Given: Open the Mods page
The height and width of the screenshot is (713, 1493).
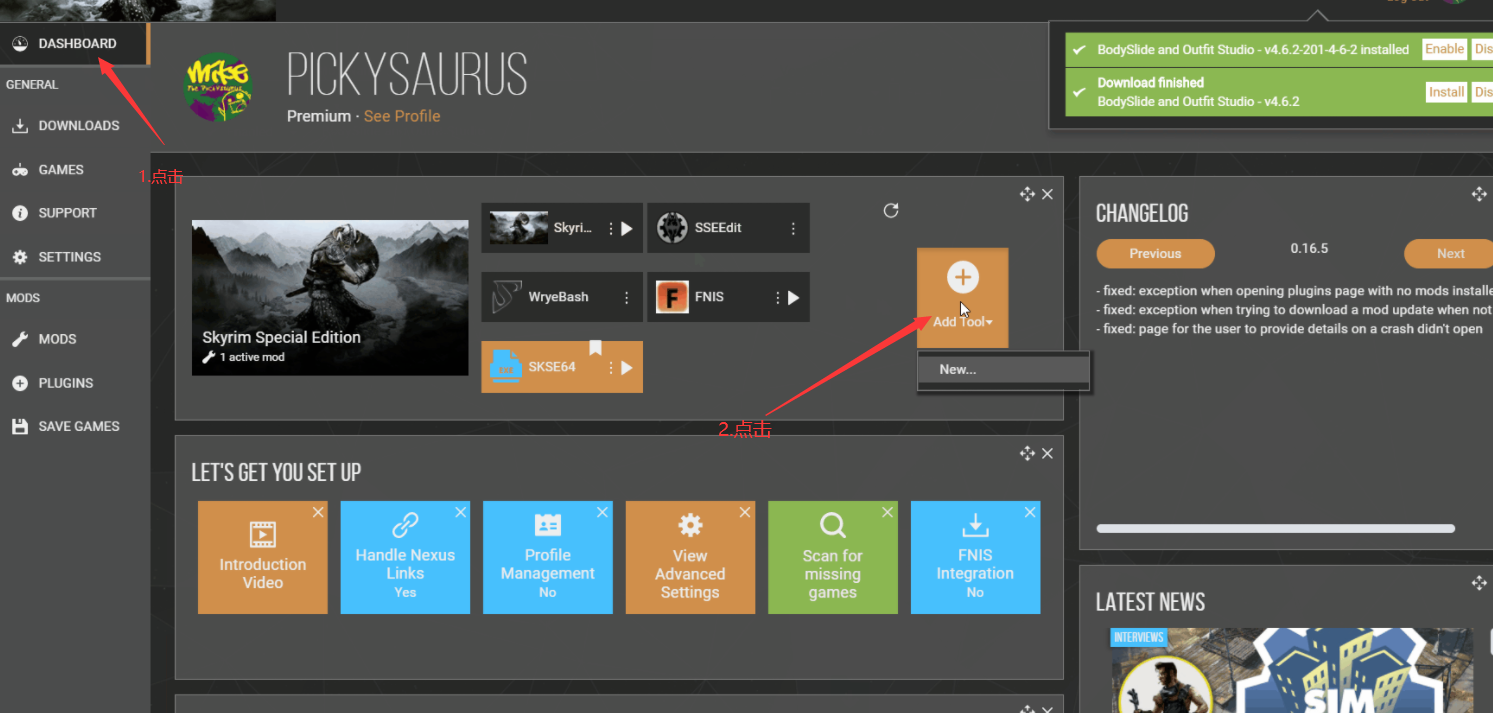Looking at the screenshot, I should [x=75, y=339].
